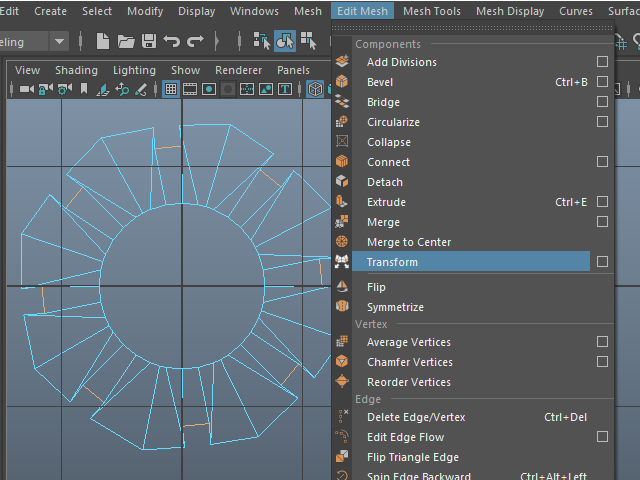Open the Curves menu
This screenshot has height=480, width=640.
pyautogui.click(x=576, y=11)
